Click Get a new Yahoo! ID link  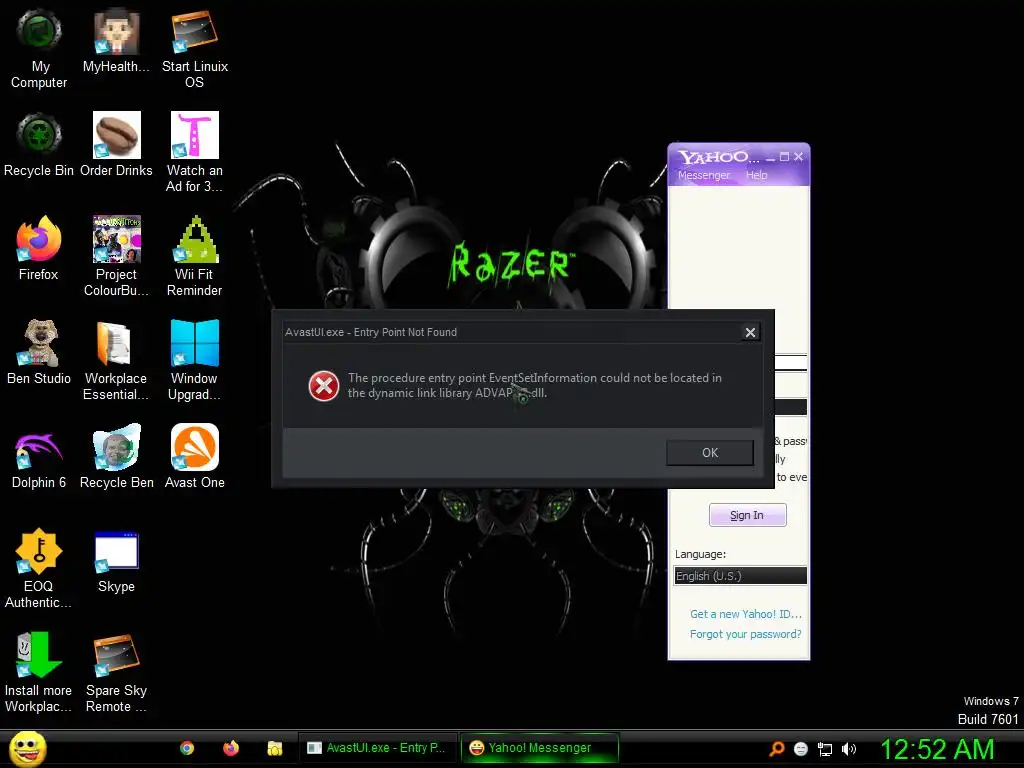tap(746, 614)
